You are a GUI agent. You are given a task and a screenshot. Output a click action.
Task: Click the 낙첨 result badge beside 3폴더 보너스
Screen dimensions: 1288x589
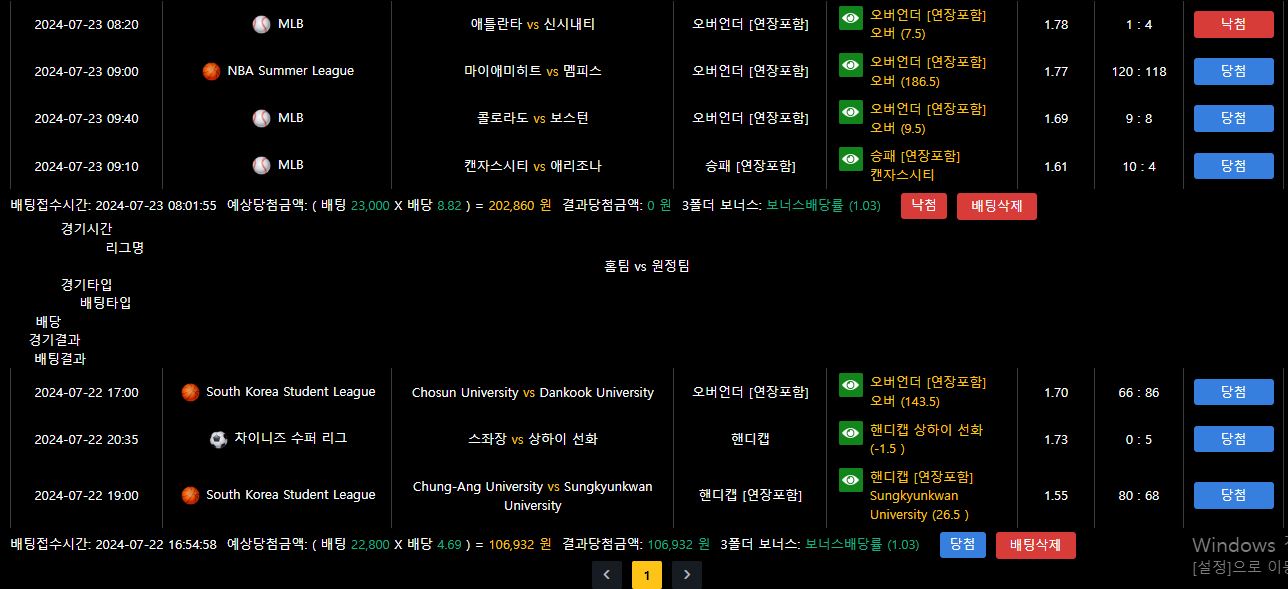[x=924, y=206]
